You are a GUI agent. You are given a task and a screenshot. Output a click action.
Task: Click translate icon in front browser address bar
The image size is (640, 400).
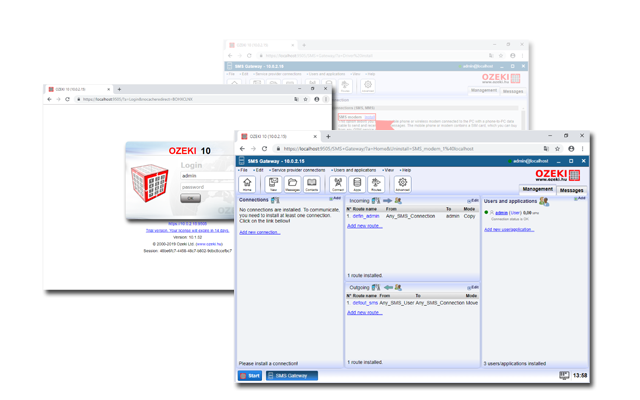546,149
